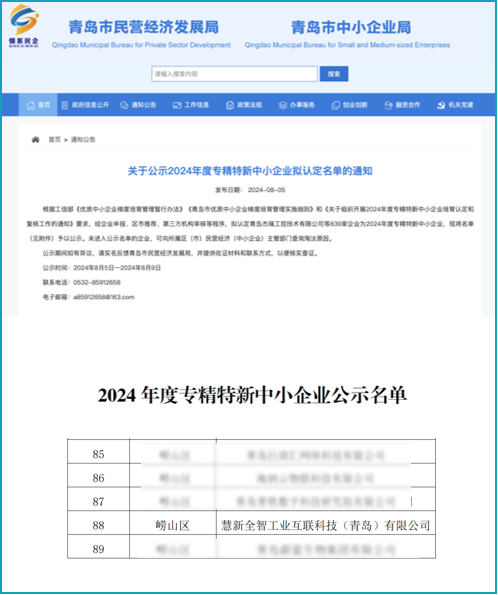Screen dimensions: 498x595
Task: Select table row number 88
Action: coord(98,525)
